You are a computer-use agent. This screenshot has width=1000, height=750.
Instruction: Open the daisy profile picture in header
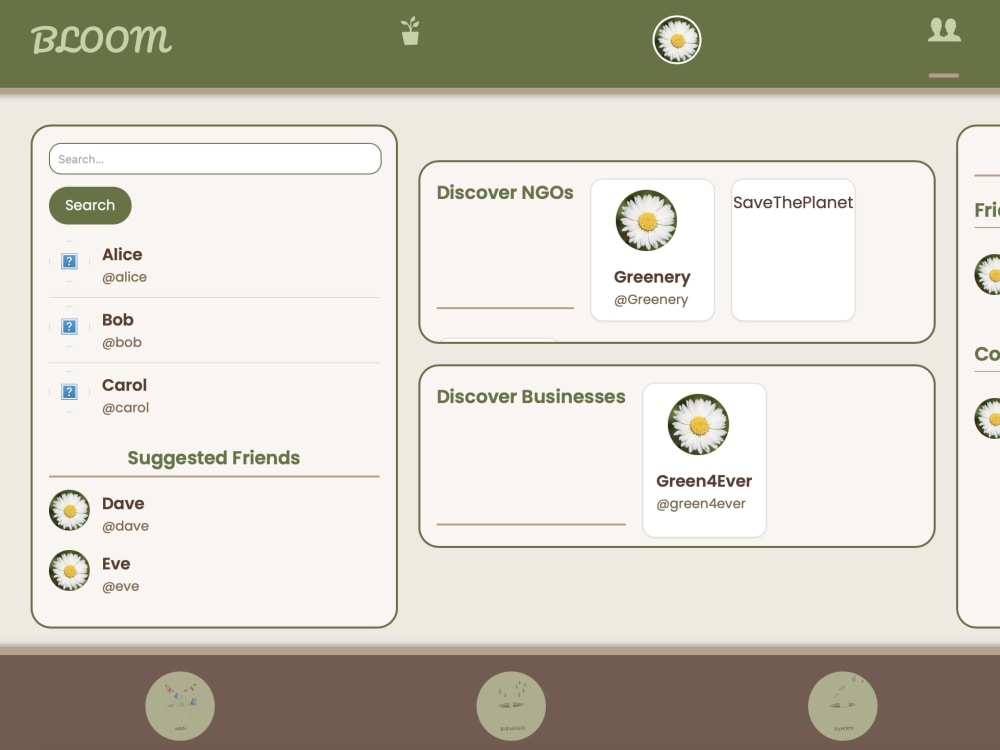(677, 40)
